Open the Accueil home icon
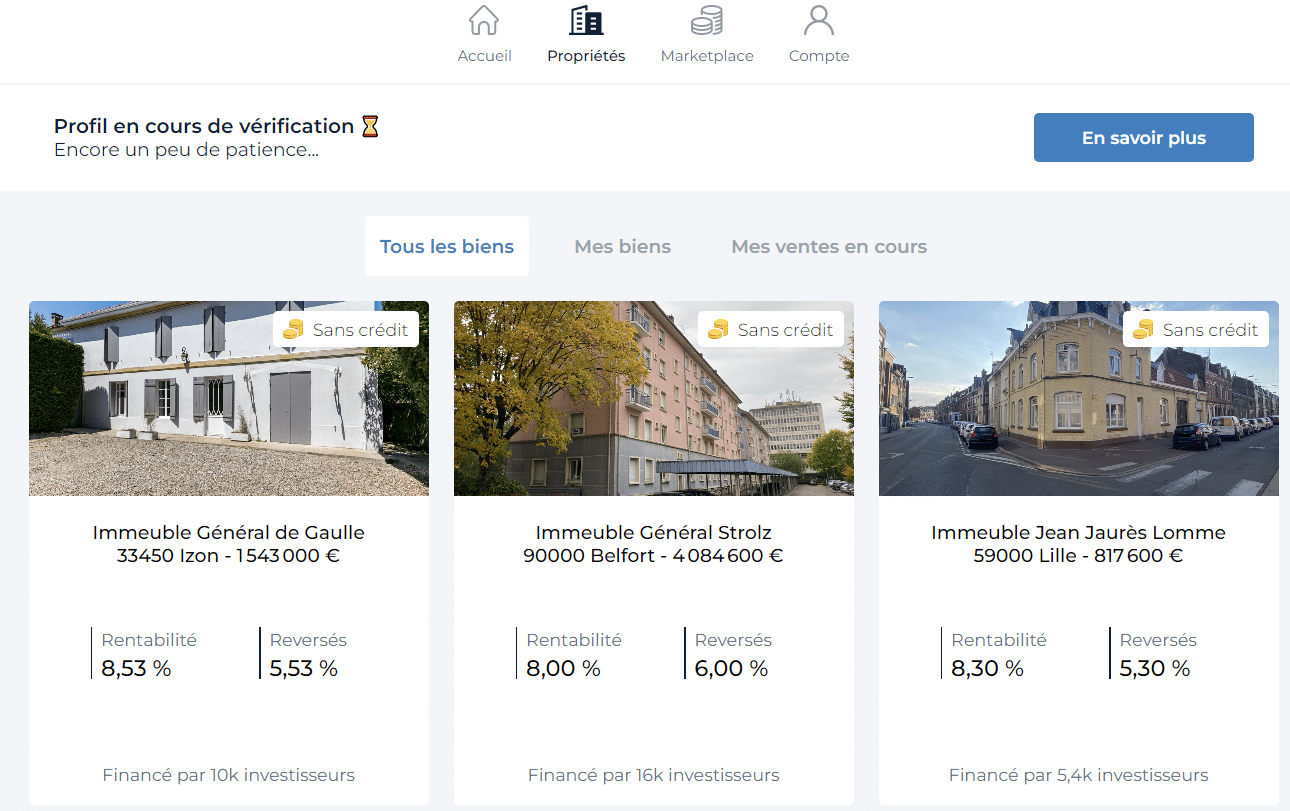The image size is (1290, 811). coord(484,20)
